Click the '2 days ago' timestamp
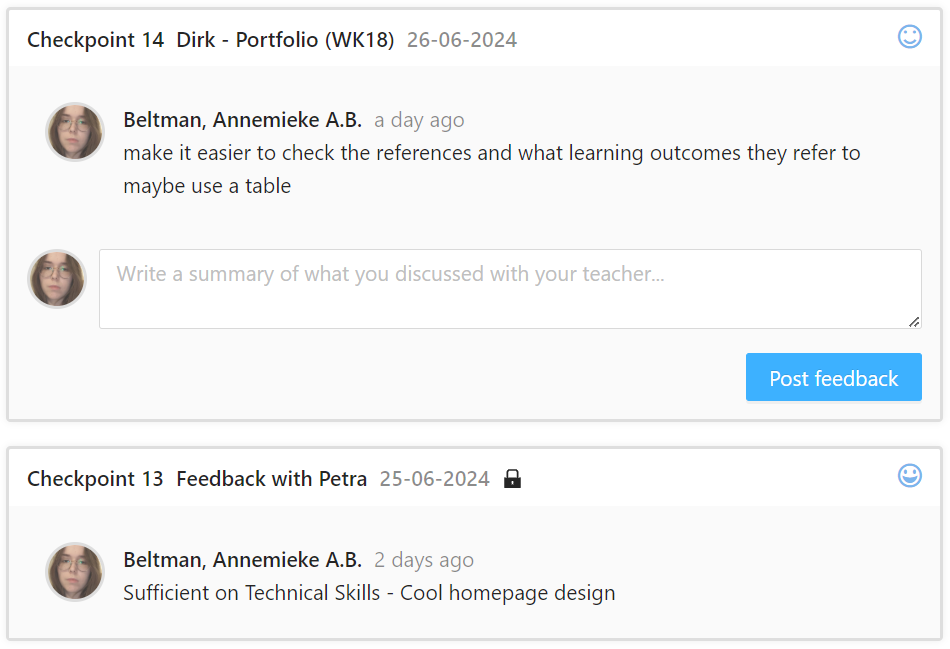Viewport: 950px width, 649px height. pos(424,560)
